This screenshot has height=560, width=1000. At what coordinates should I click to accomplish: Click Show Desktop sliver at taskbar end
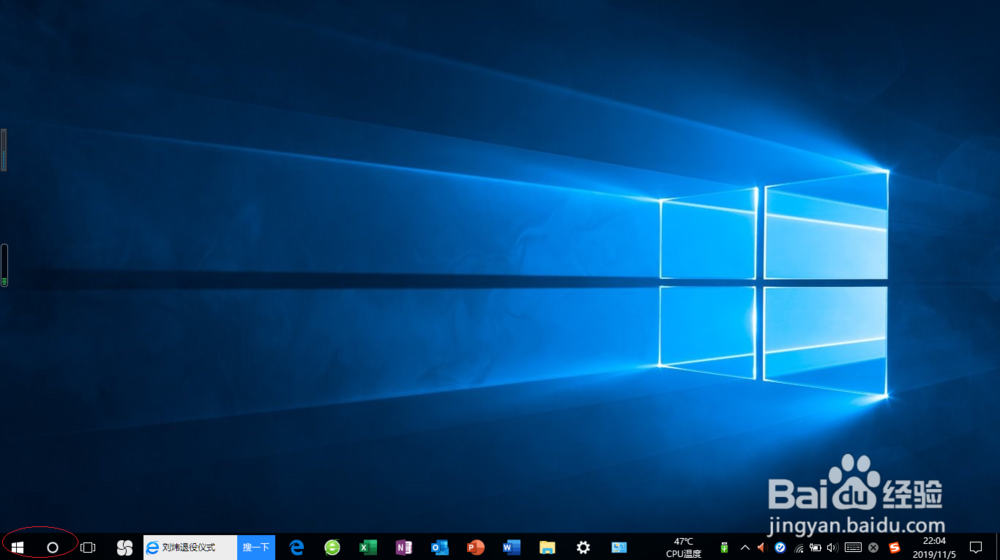pyautogui.click(x=997, y=547)
